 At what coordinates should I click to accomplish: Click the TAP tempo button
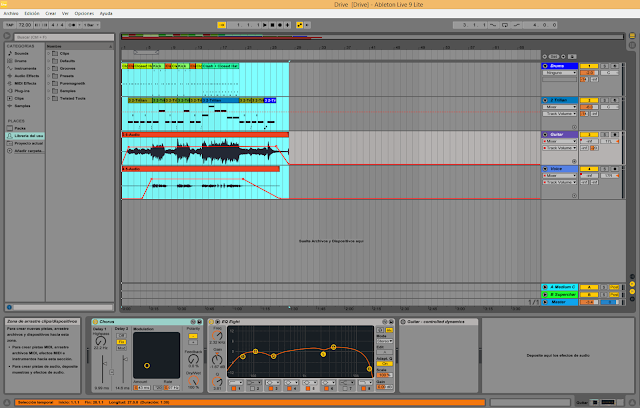tap(10, 25)
